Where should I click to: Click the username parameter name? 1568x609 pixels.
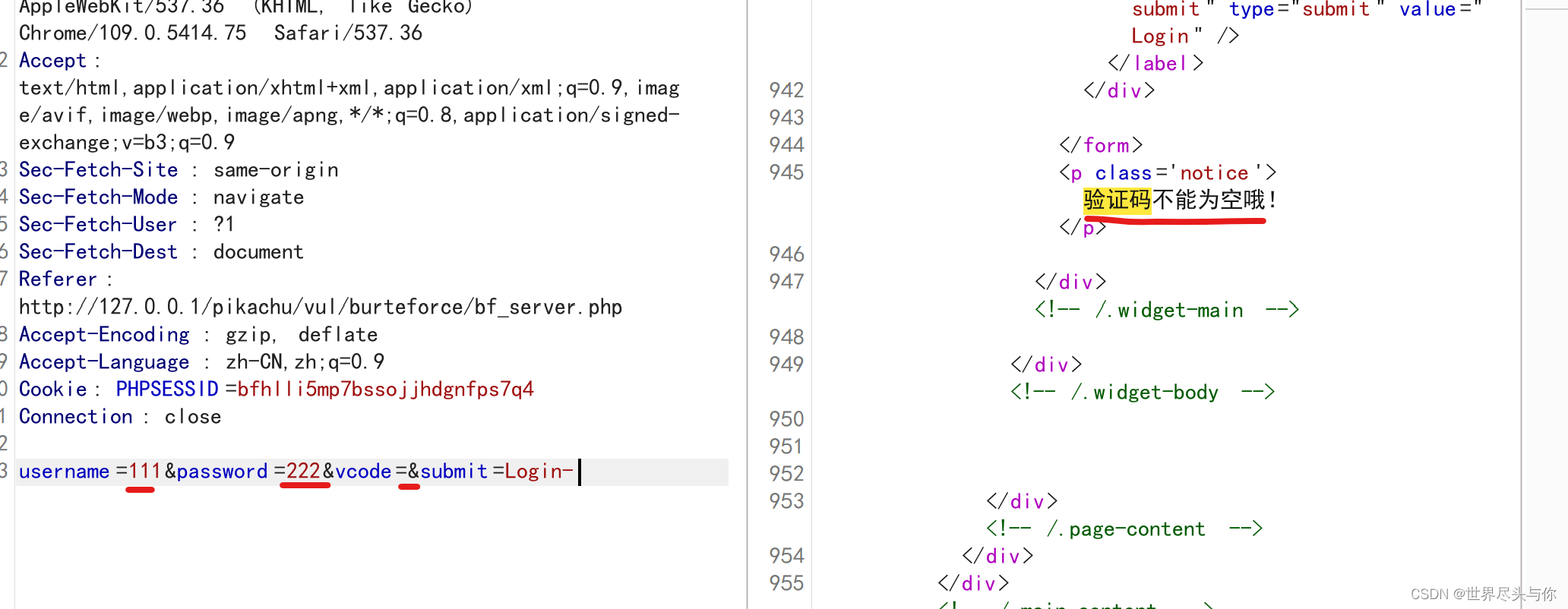coord(64,472)
